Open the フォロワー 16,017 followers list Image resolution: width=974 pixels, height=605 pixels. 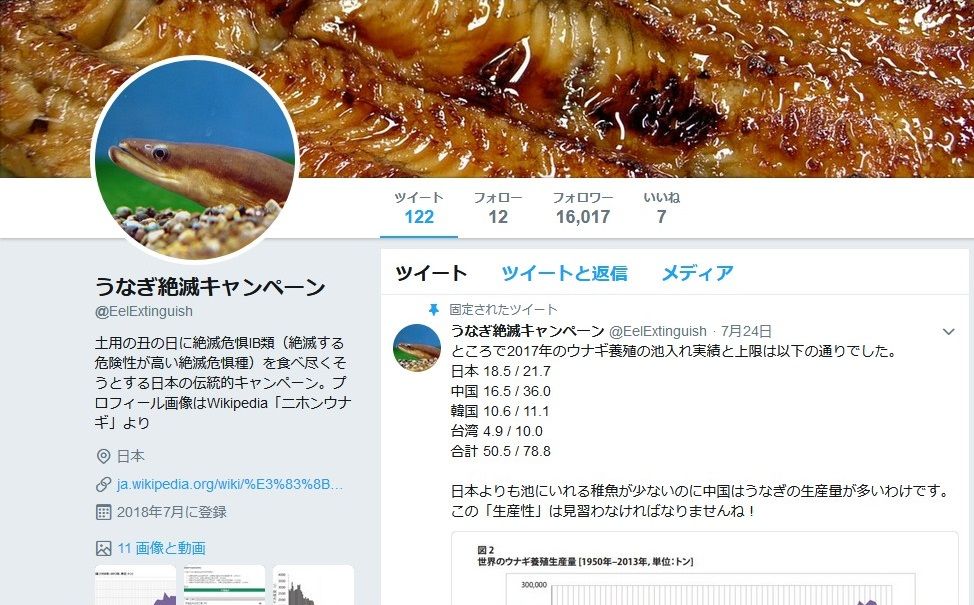[x=583, y=207]
